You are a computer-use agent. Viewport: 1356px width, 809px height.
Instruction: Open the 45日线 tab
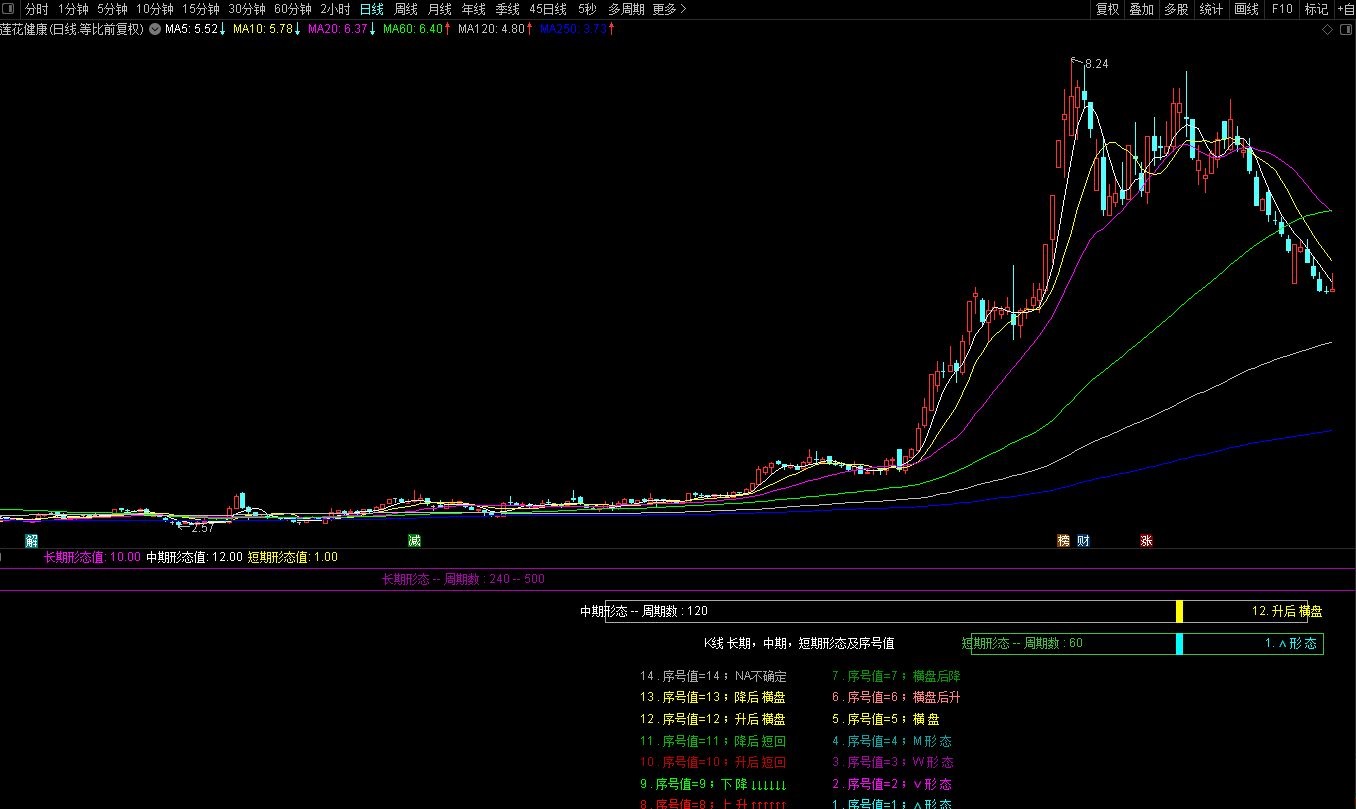(x=548, y=9)
